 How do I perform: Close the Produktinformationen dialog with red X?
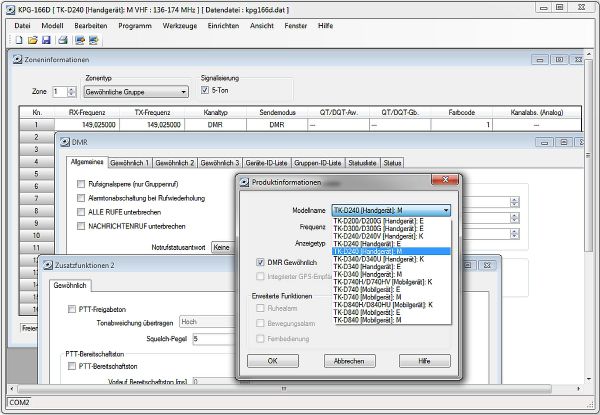445,179
